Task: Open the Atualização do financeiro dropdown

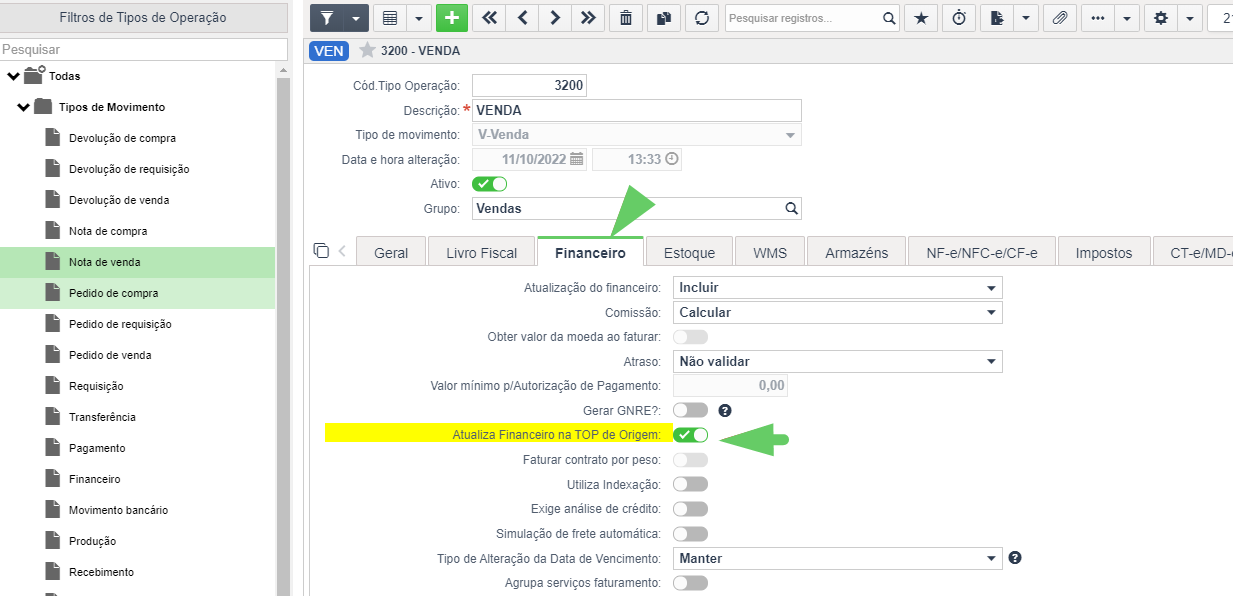Action: click(838, 287)
